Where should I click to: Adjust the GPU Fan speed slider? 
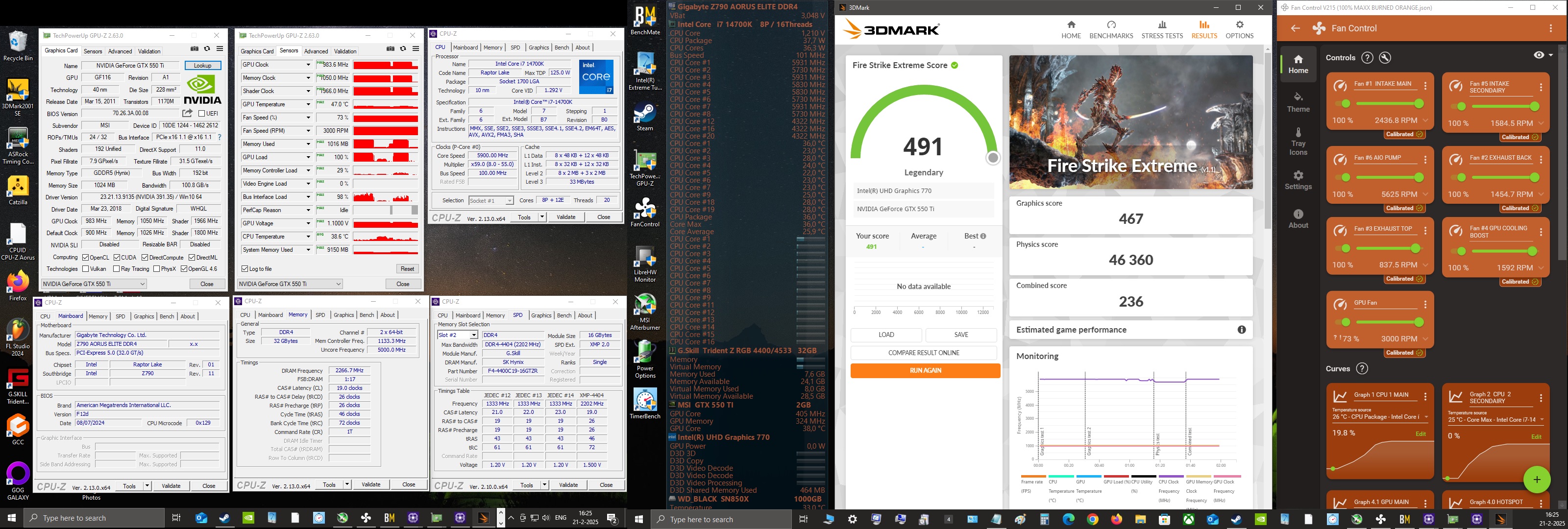(1390, 322)
